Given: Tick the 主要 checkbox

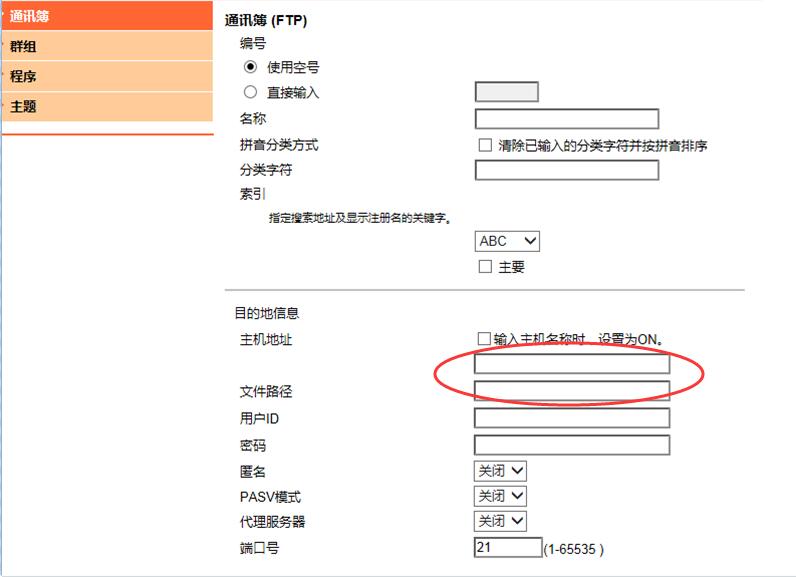Looking at the screenshot, I should coord(485,267).
